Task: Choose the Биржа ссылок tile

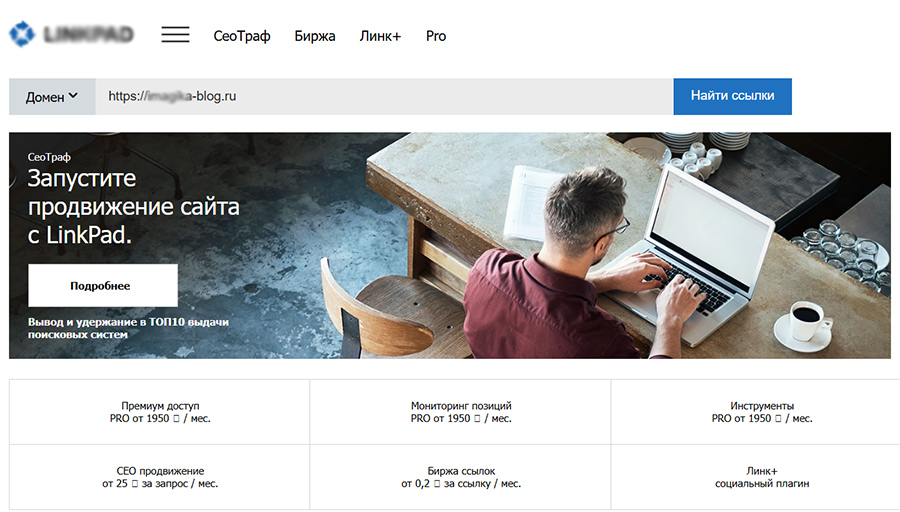Action: pyautogui.click(x=461, y=477)
